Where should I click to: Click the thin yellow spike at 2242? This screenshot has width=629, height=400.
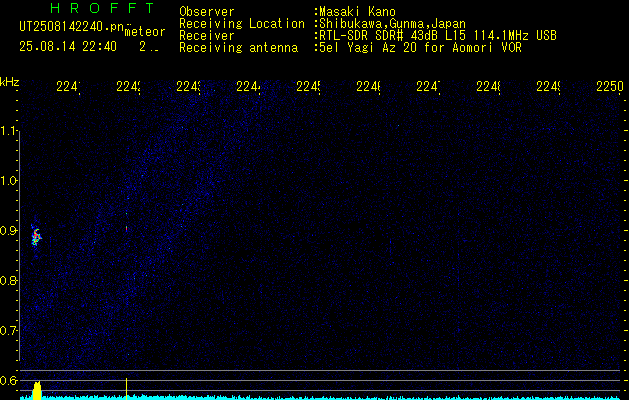127,388
